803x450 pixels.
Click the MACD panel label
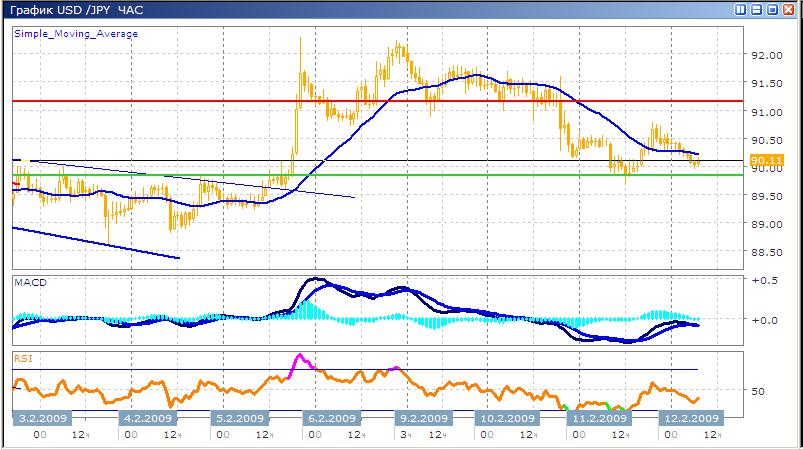point(29,284)
